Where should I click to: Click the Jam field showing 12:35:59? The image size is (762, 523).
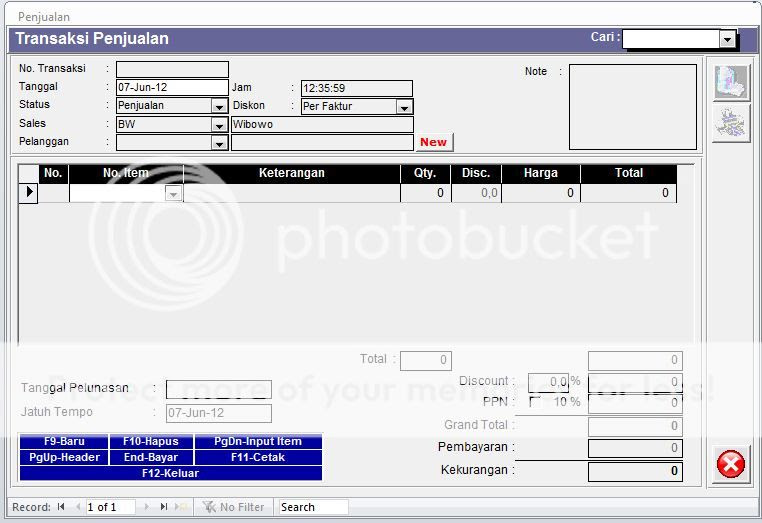click(357, 88)
